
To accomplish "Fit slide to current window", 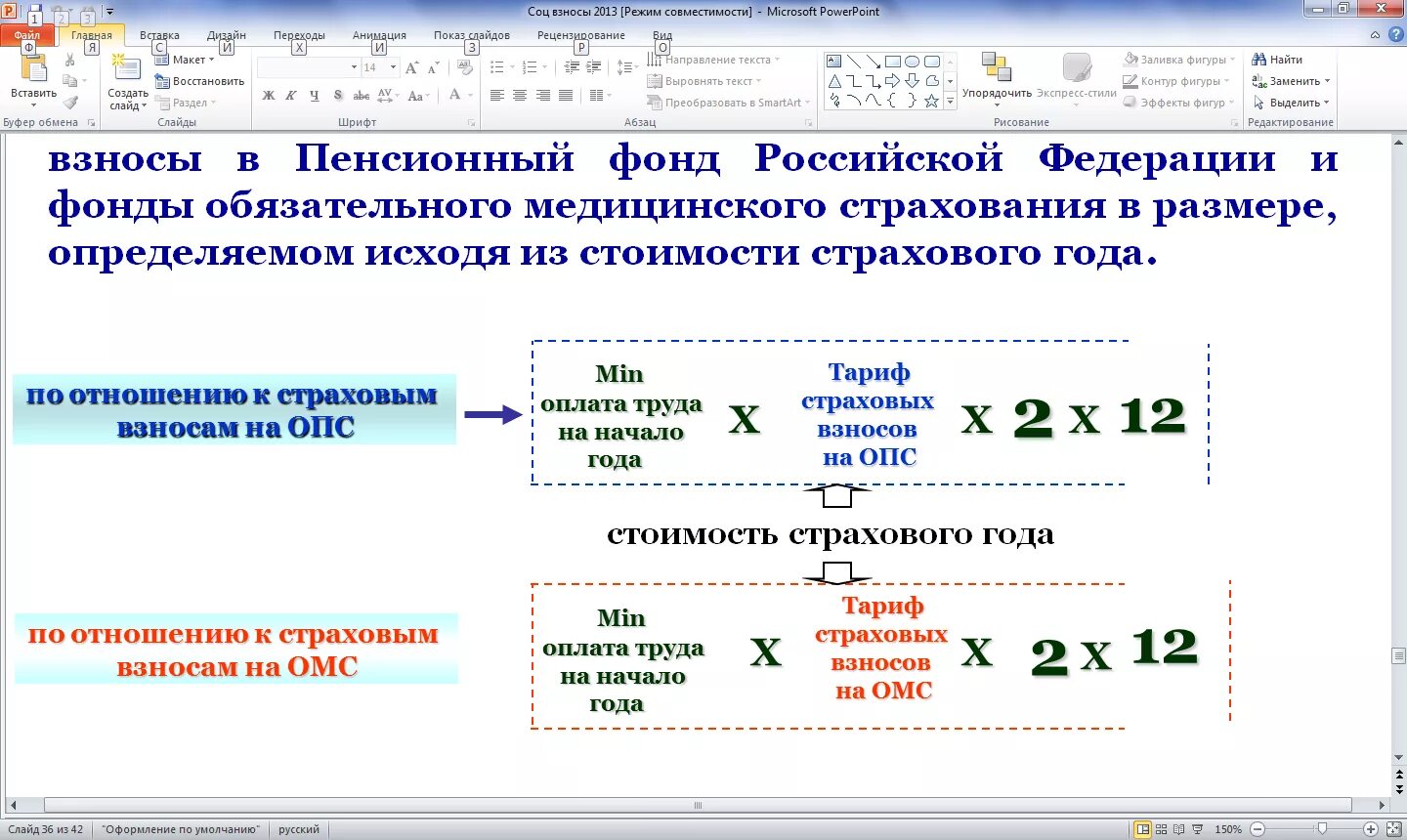I will point(1394,829).
